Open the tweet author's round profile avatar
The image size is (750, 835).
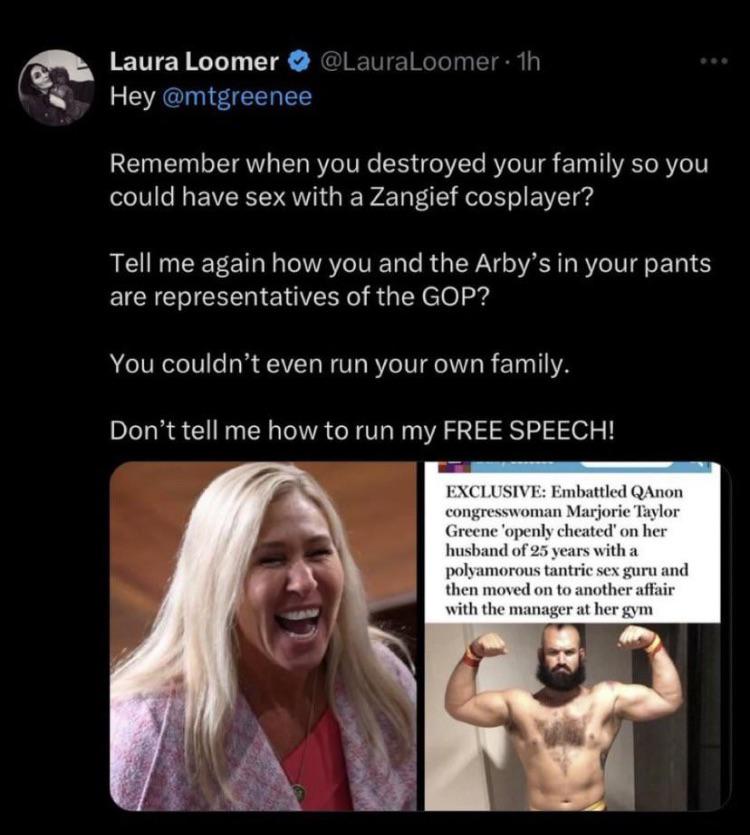[56, 87]
